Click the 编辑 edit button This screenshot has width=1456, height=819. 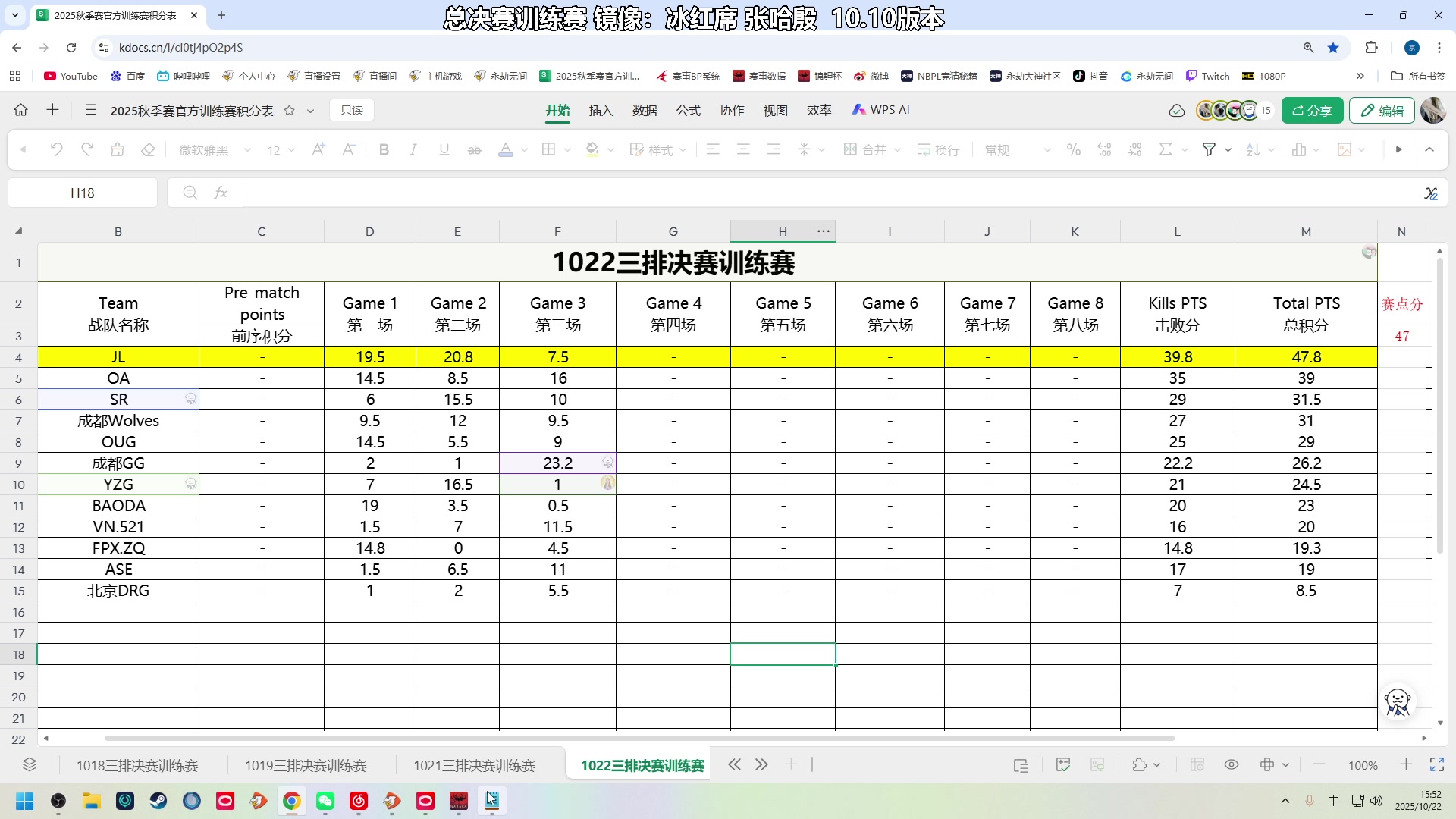[x=1382, y=110]
